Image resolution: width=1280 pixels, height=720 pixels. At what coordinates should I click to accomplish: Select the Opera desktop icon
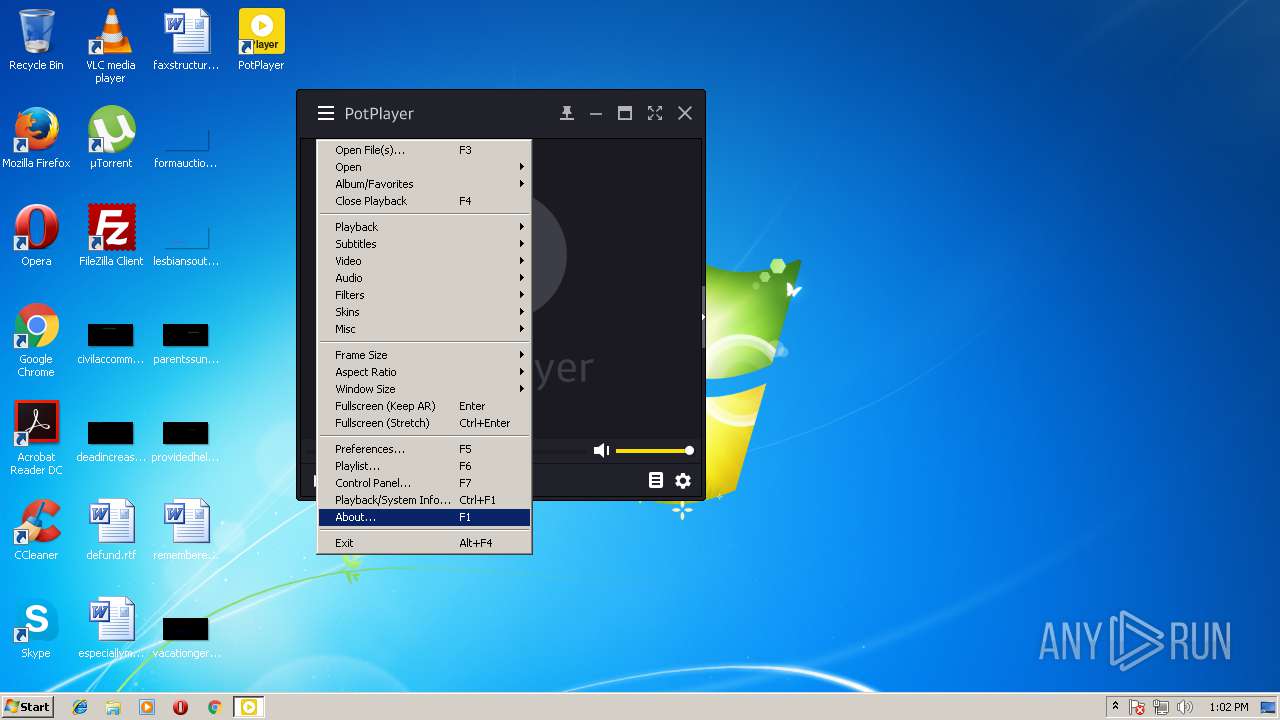(36, 236)
